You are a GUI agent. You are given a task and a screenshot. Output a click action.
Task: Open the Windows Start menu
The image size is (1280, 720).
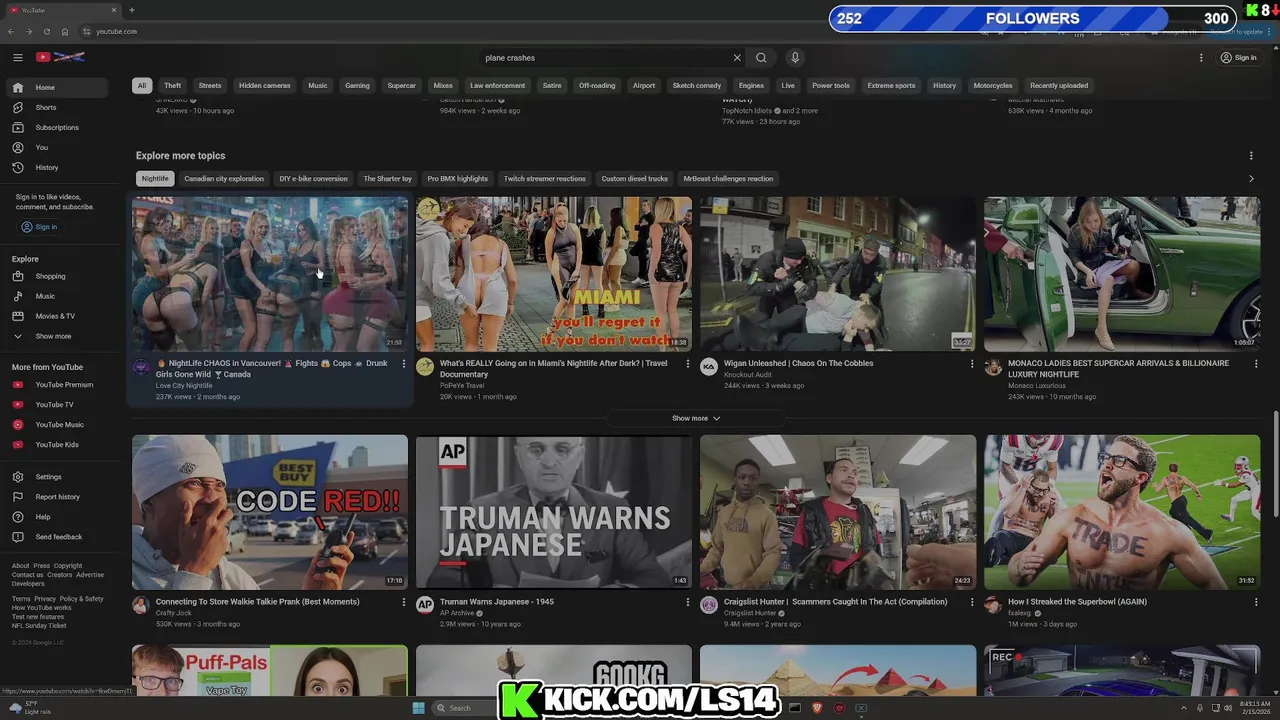click(x=419, y=708)
